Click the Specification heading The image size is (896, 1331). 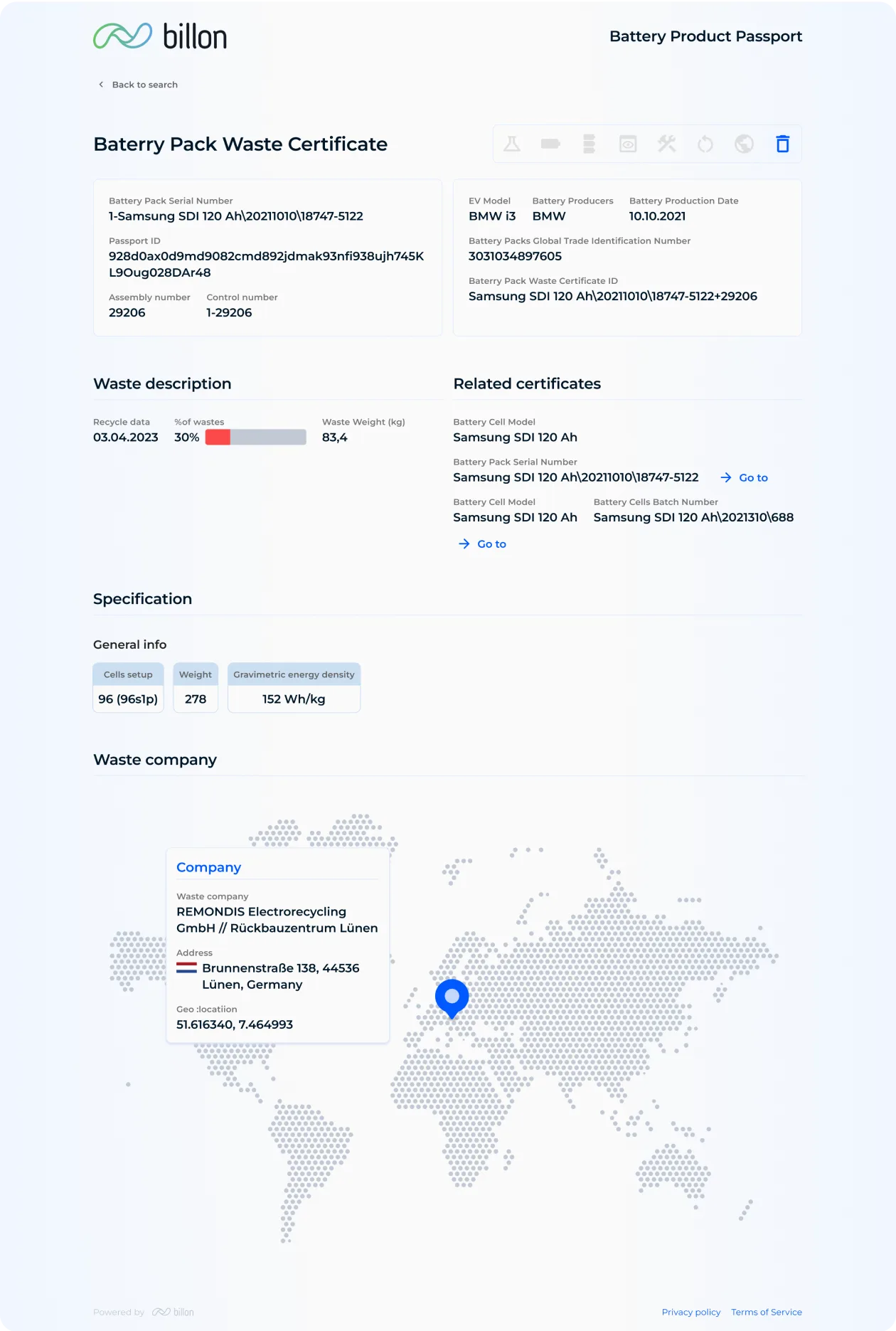point(142,599)
